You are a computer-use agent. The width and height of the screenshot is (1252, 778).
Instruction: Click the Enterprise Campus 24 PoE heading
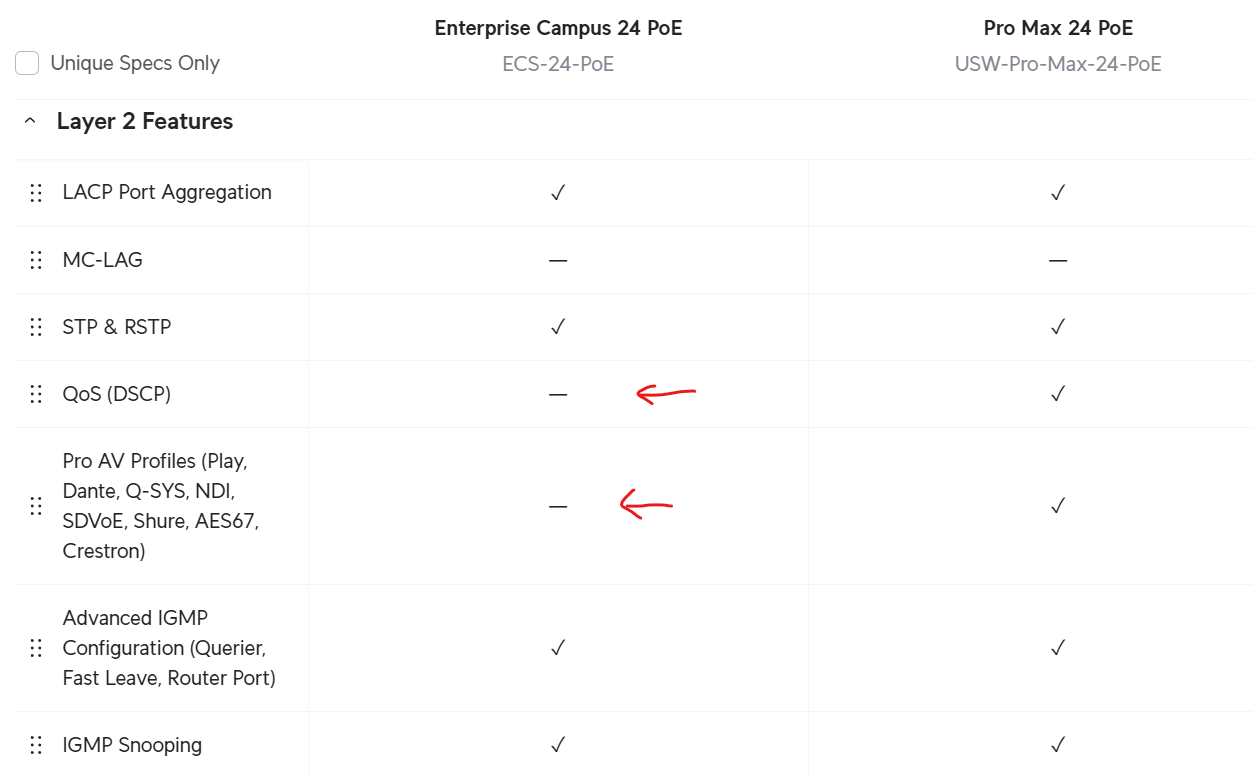[x=558, y=28]
